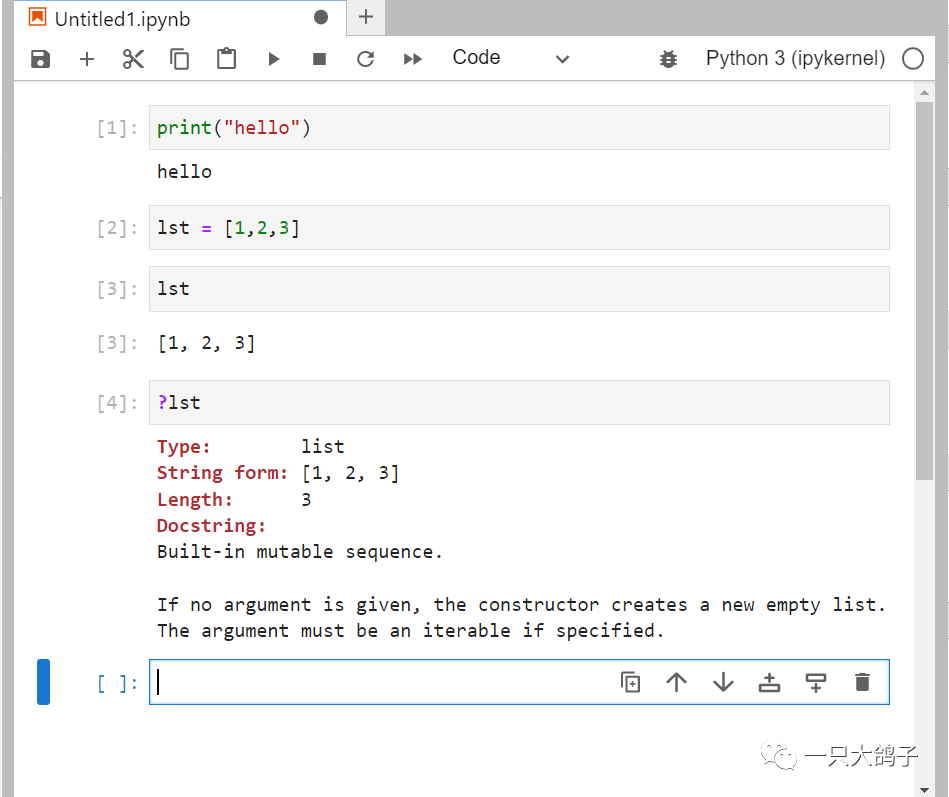949x797 pixels.
Task: Paste cell from clipboard icon
Action: [227, 59]
